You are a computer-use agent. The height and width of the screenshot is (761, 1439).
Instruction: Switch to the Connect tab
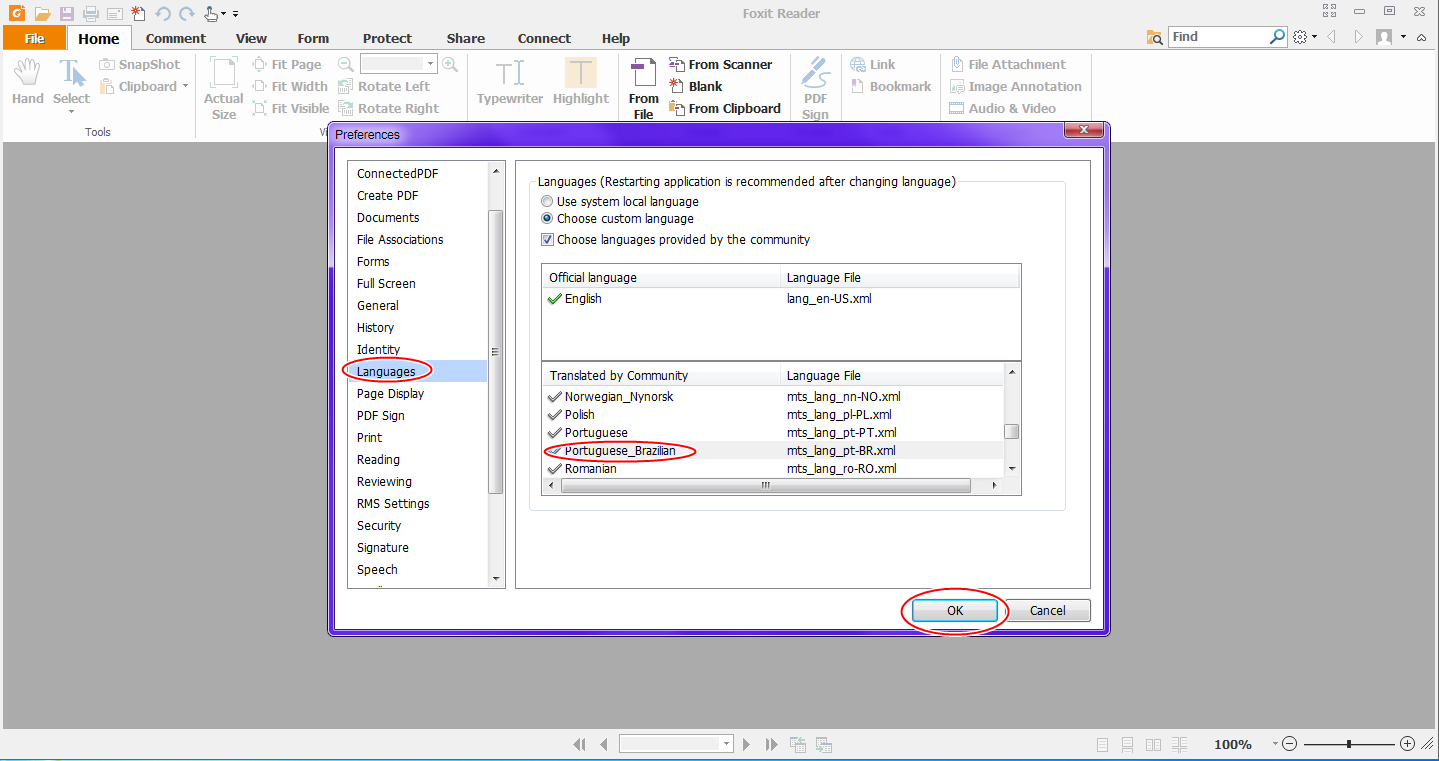click(544, 38)
